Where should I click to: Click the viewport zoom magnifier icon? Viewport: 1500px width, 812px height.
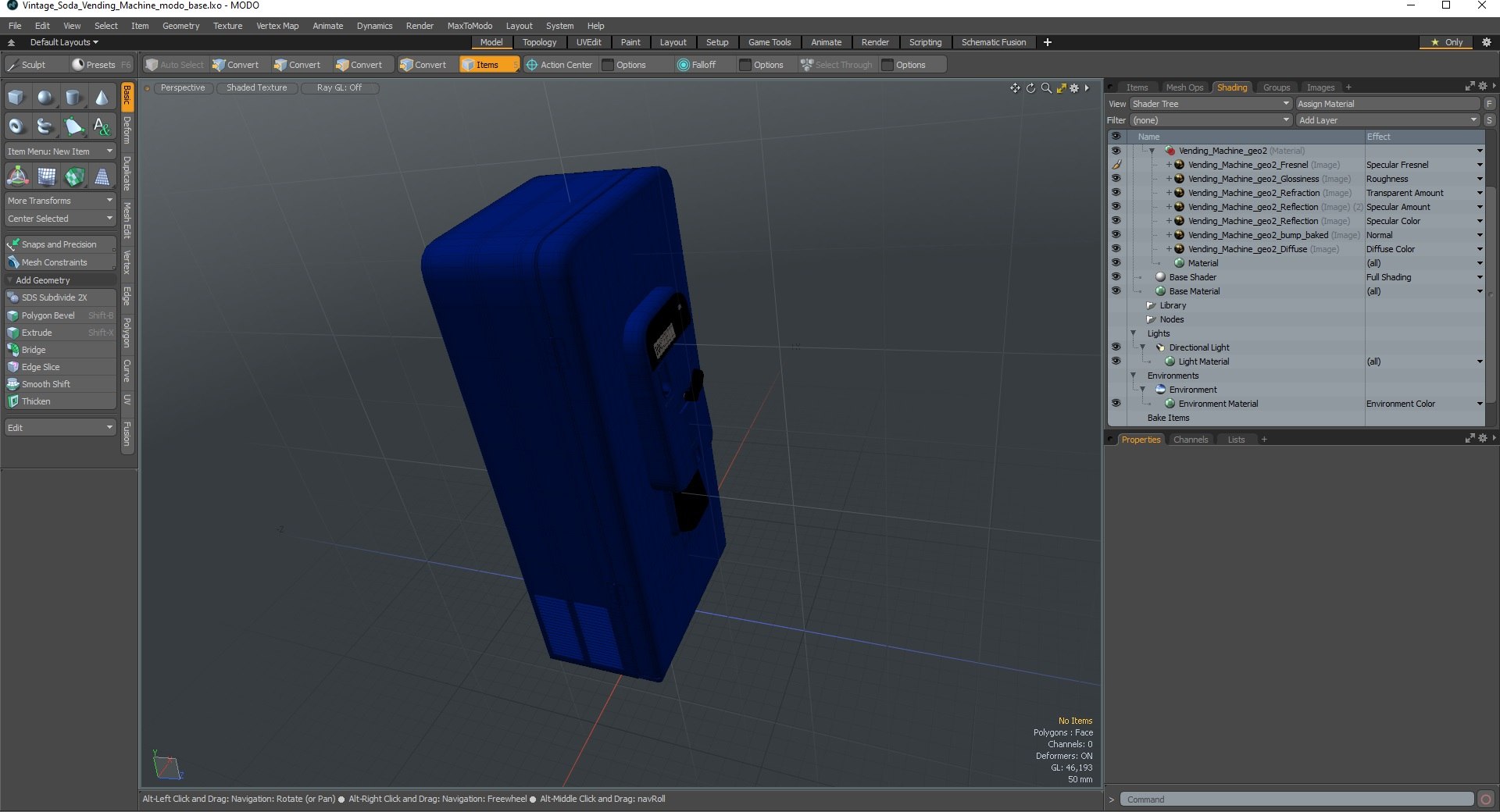point(1046,88)
